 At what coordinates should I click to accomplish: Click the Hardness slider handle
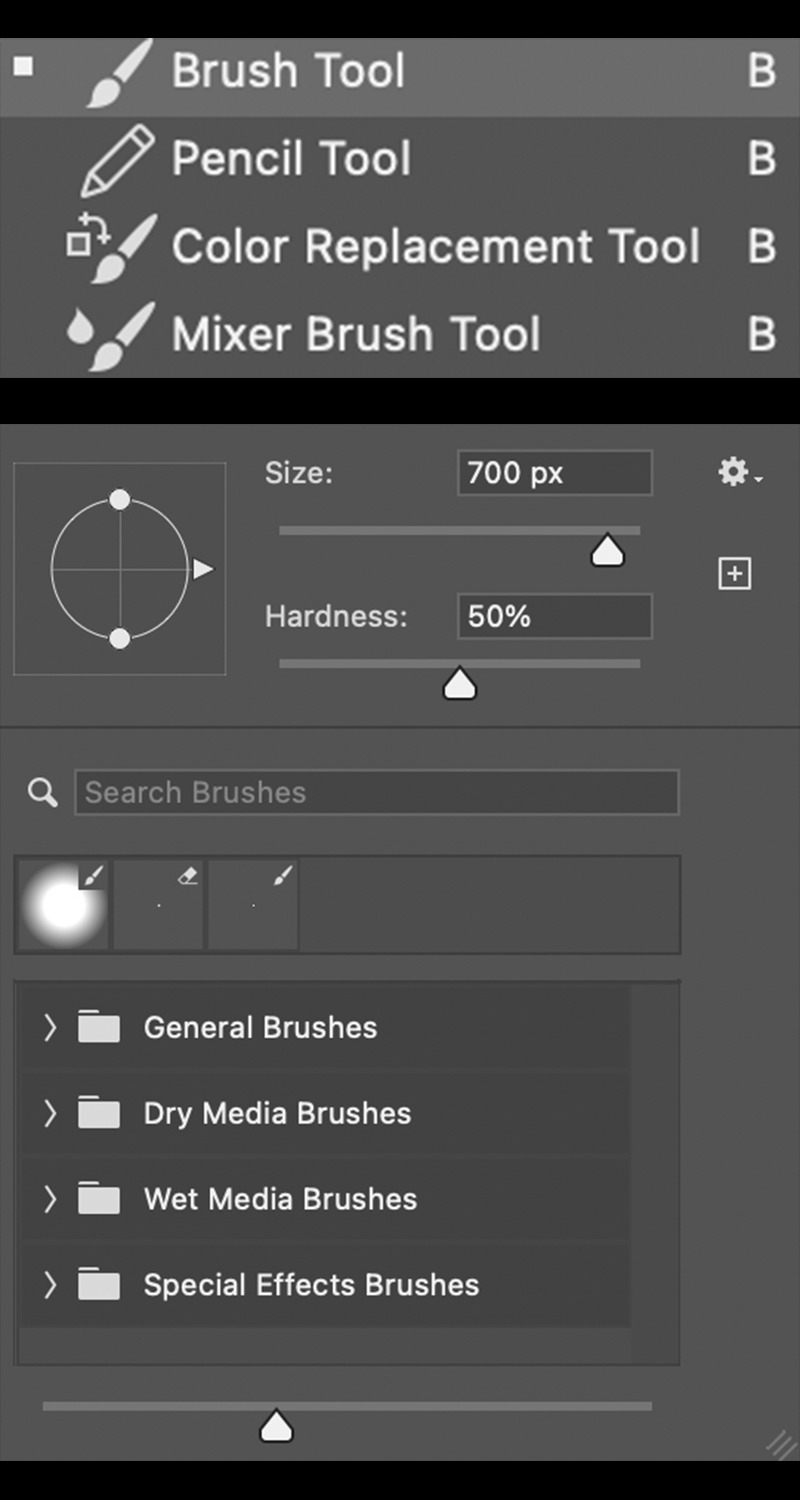click(460, 685)
